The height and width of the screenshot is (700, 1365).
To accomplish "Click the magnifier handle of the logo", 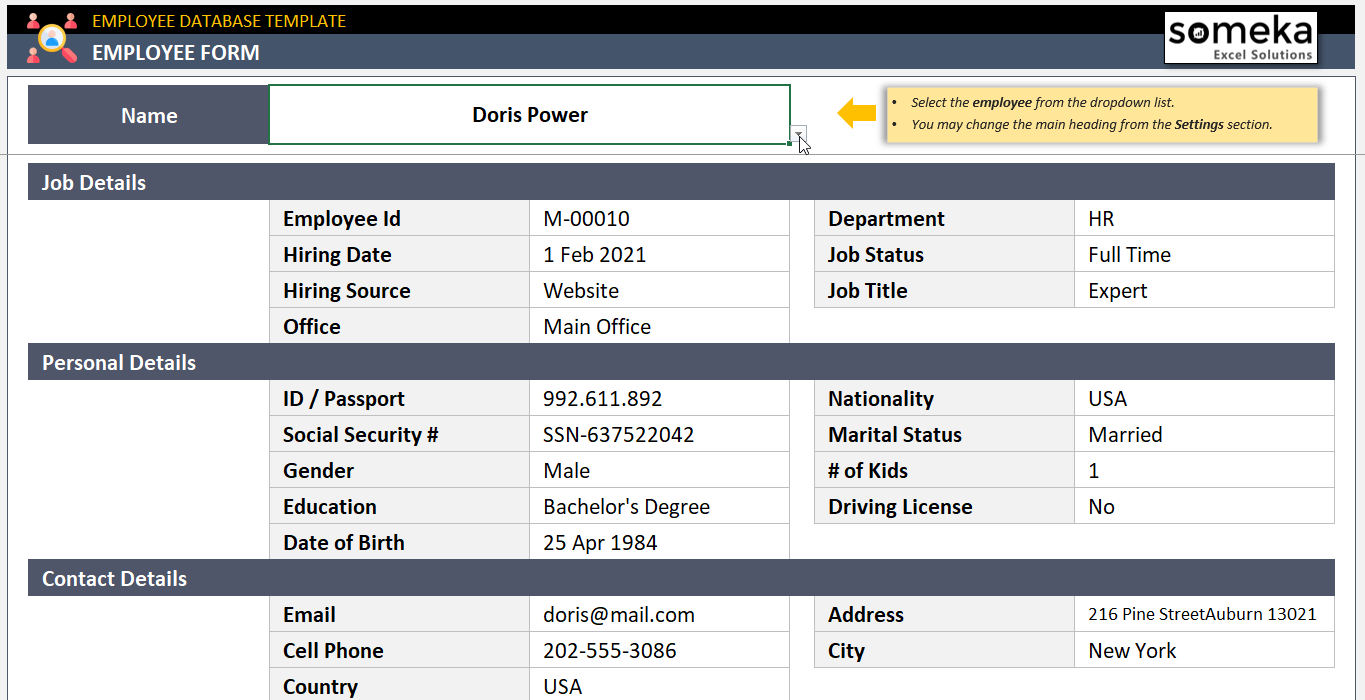I will pos(69,56).
